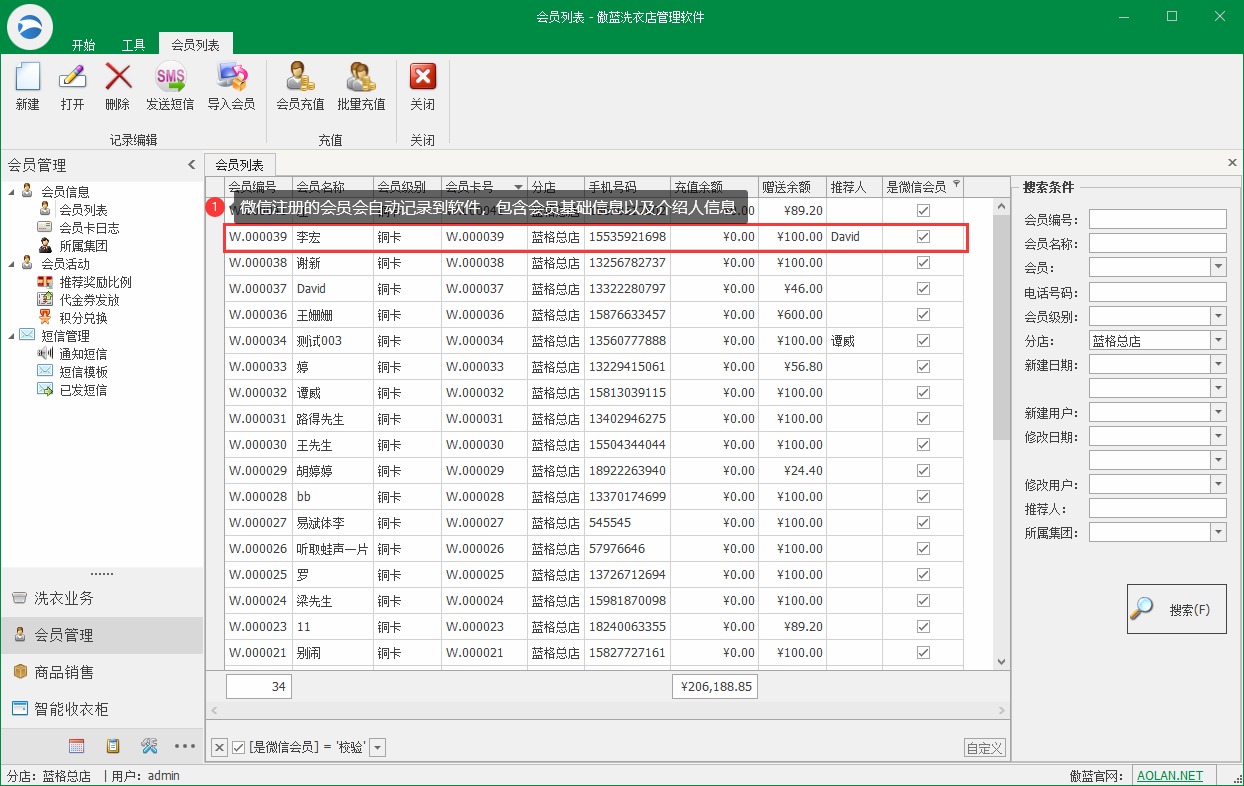1244x786 pixels.
Task: Sort by the 手机号码 column header
Action: coord(627,187)
